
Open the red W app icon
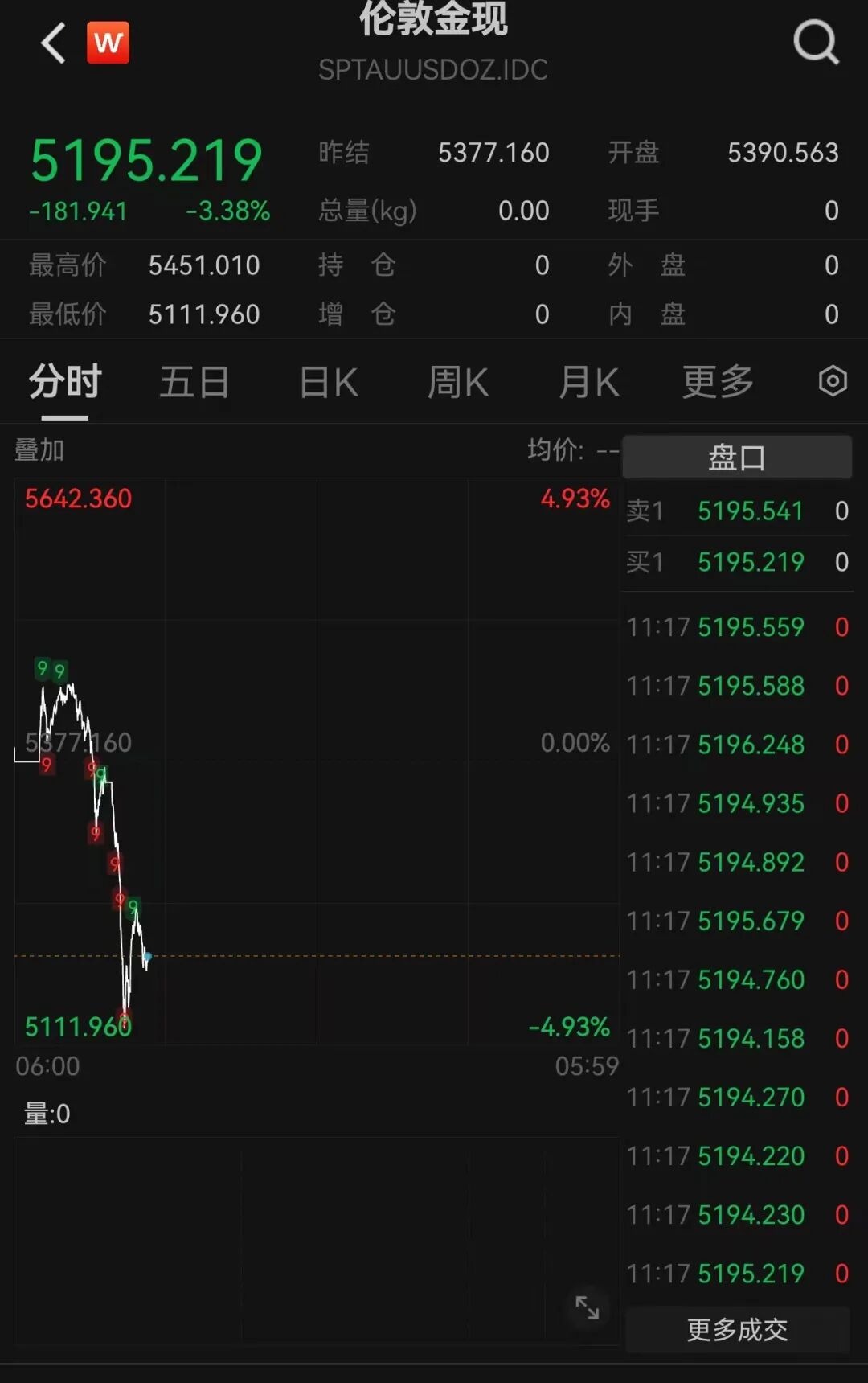[x=108, y=43]
